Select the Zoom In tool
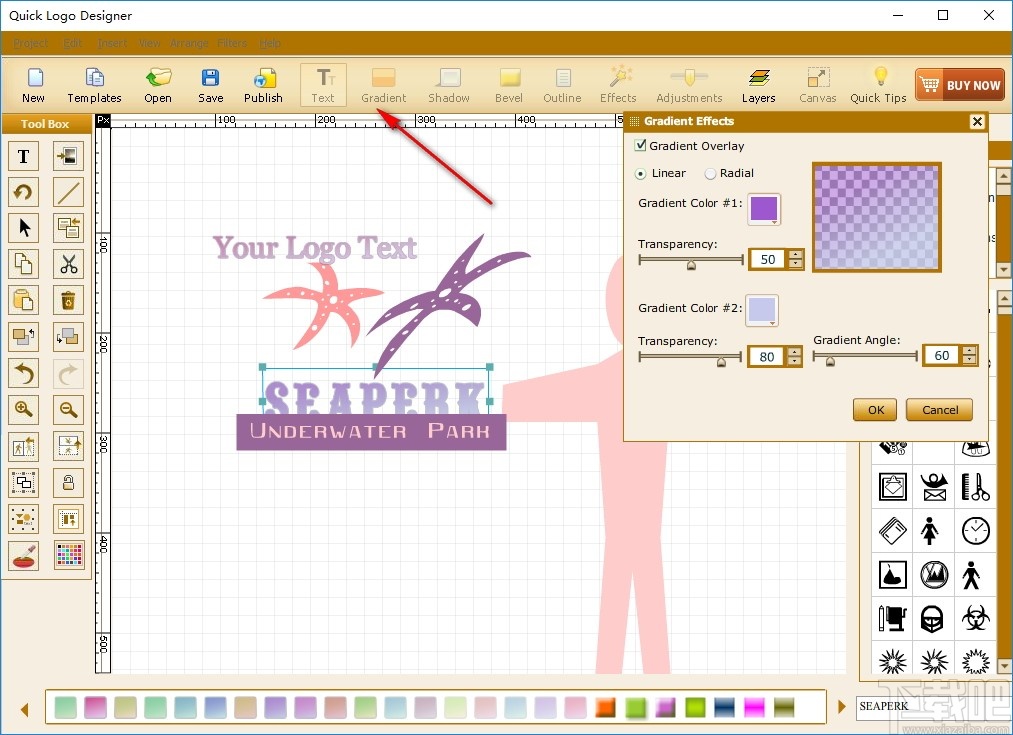The width and height of the screenshot is (1013, 735). pos(24,410)
